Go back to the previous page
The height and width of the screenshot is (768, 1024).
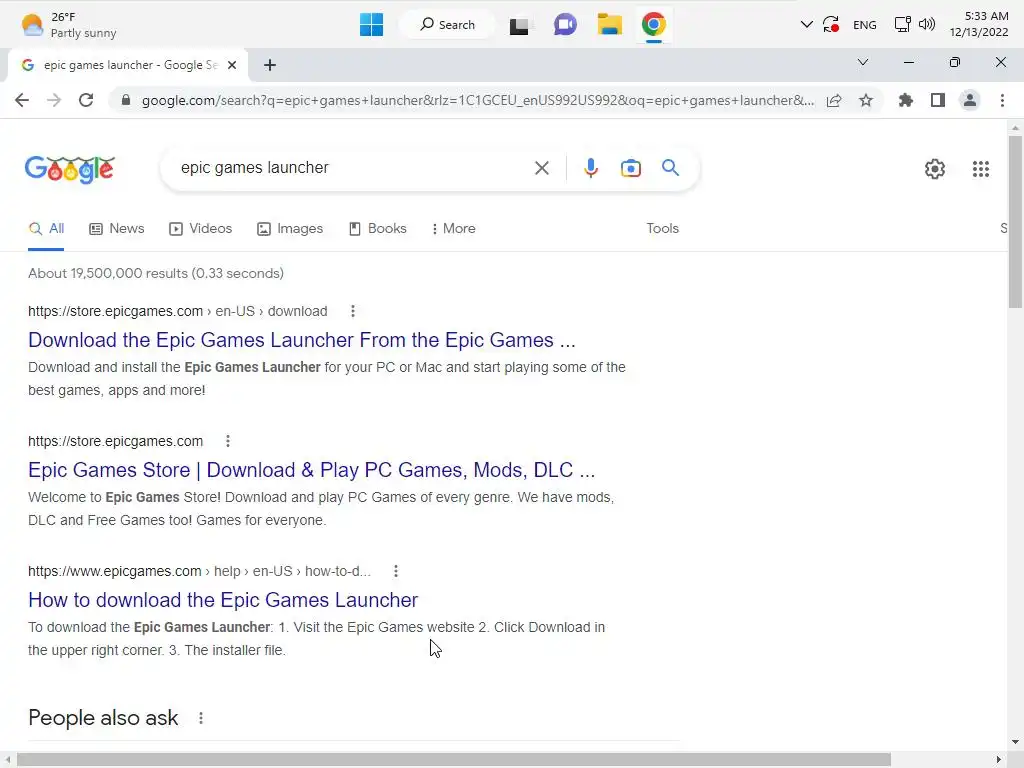(x=22, y=100)
